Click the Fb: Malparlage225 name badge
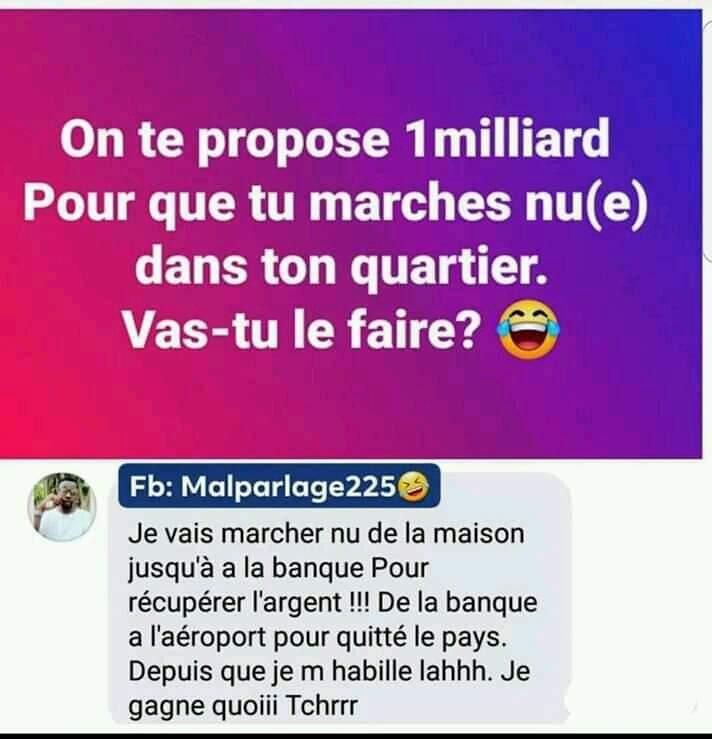 coord(279,486)
